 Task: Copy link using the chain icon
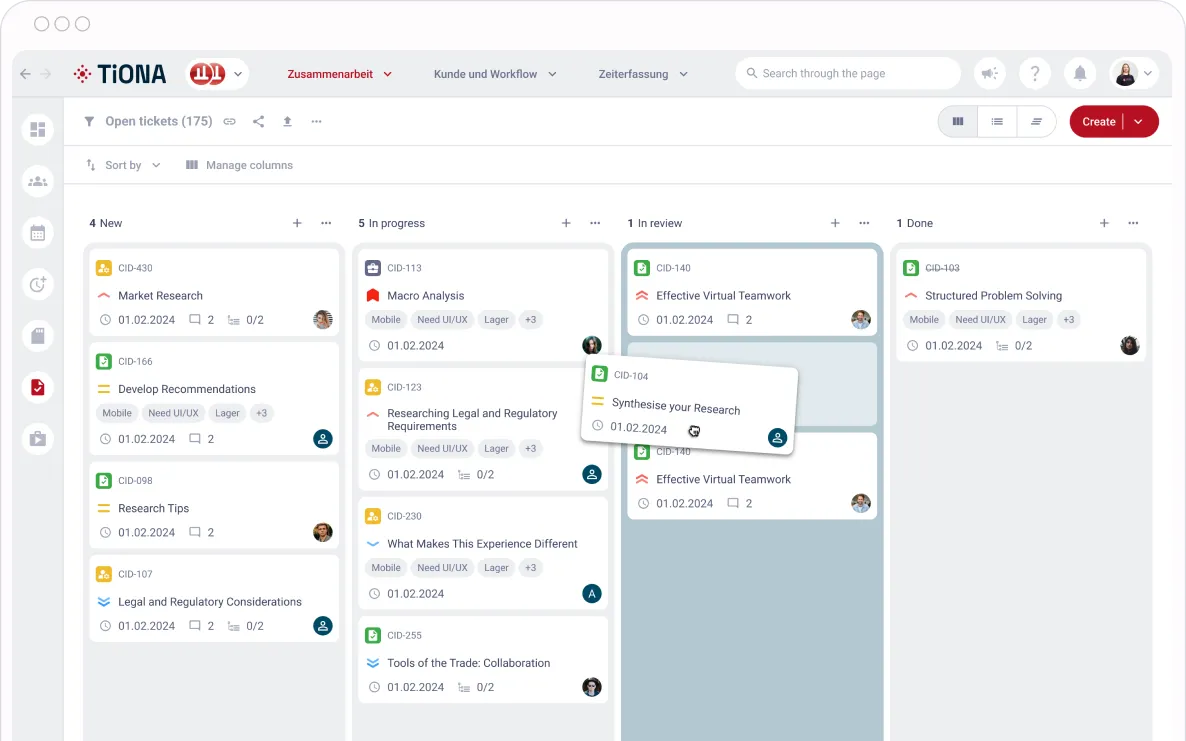[229, 122]
